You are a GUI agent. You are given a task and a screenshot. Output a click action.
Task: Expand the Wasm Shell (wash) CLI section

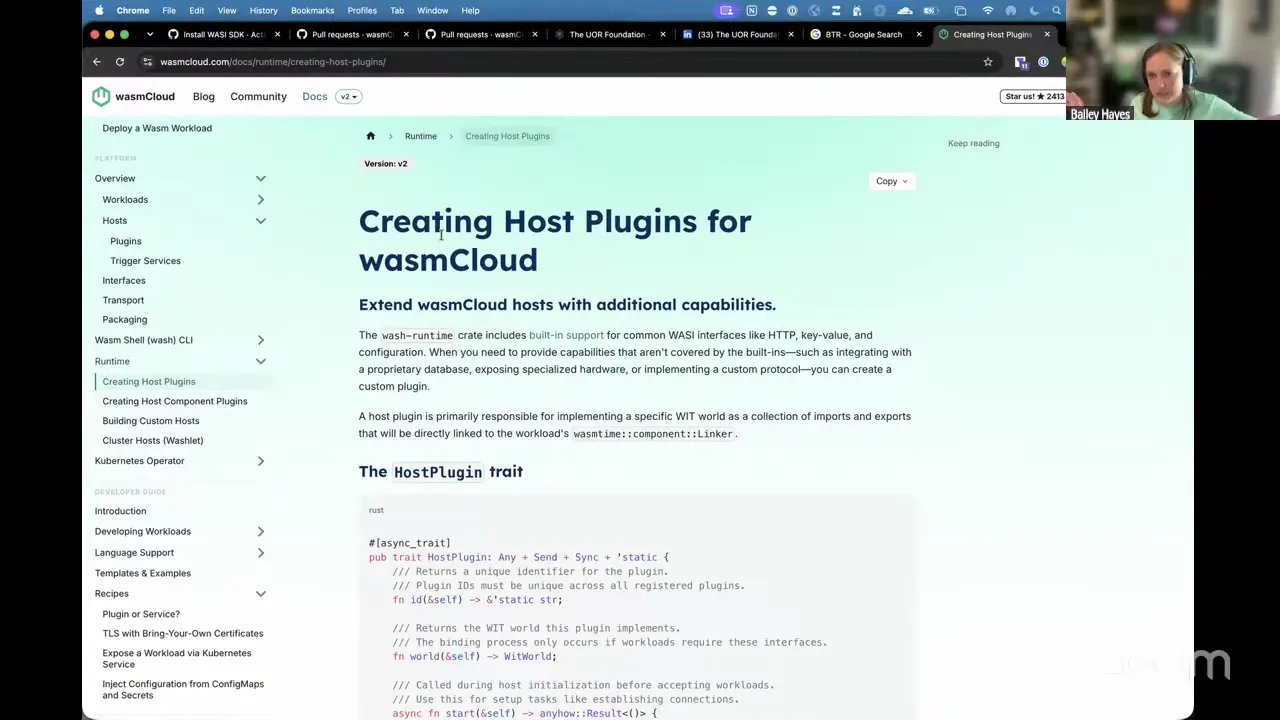[260, 340]
